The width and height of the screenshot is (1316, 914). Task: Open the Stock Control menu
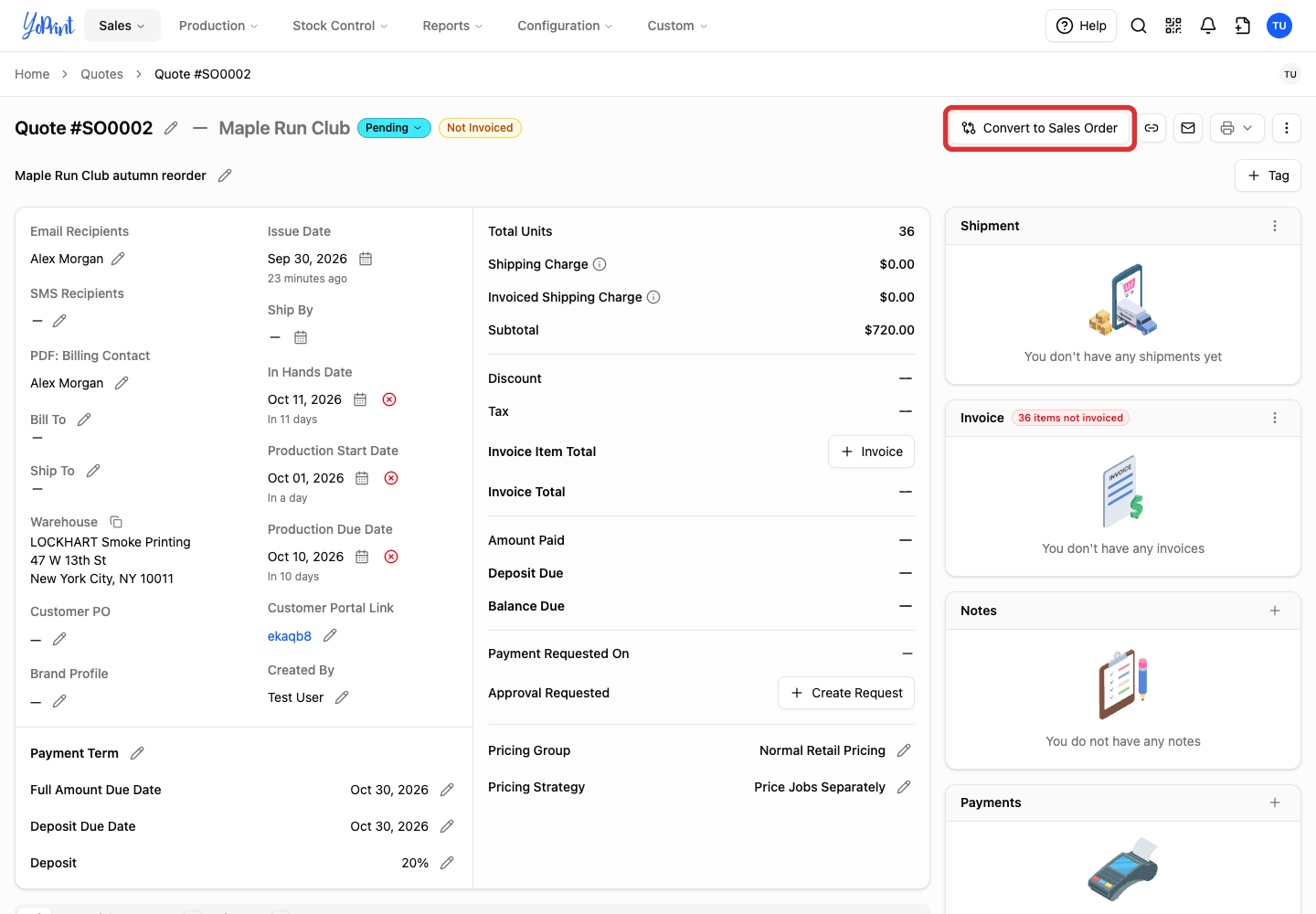[x=340, y=26]
